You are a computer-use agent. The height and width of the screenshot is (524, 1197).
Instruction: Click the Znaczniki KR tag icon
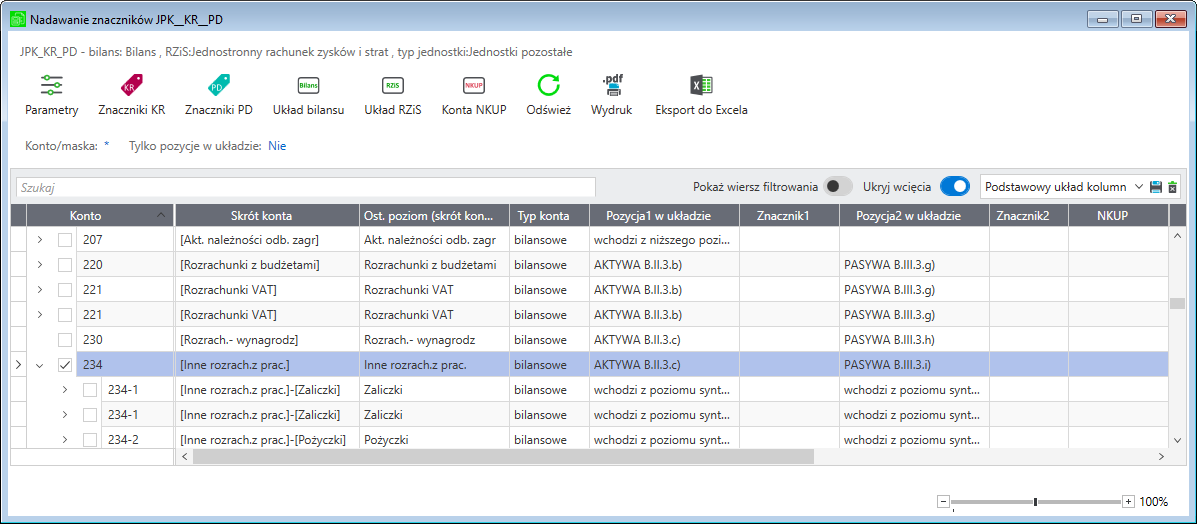131,85
